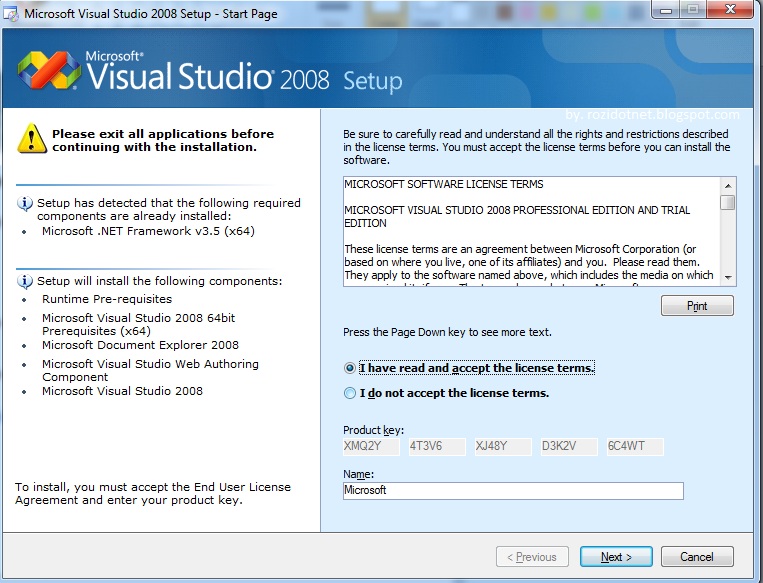Click the Cancel button
This screenshot has width=763, height=583.
(697, 557)
